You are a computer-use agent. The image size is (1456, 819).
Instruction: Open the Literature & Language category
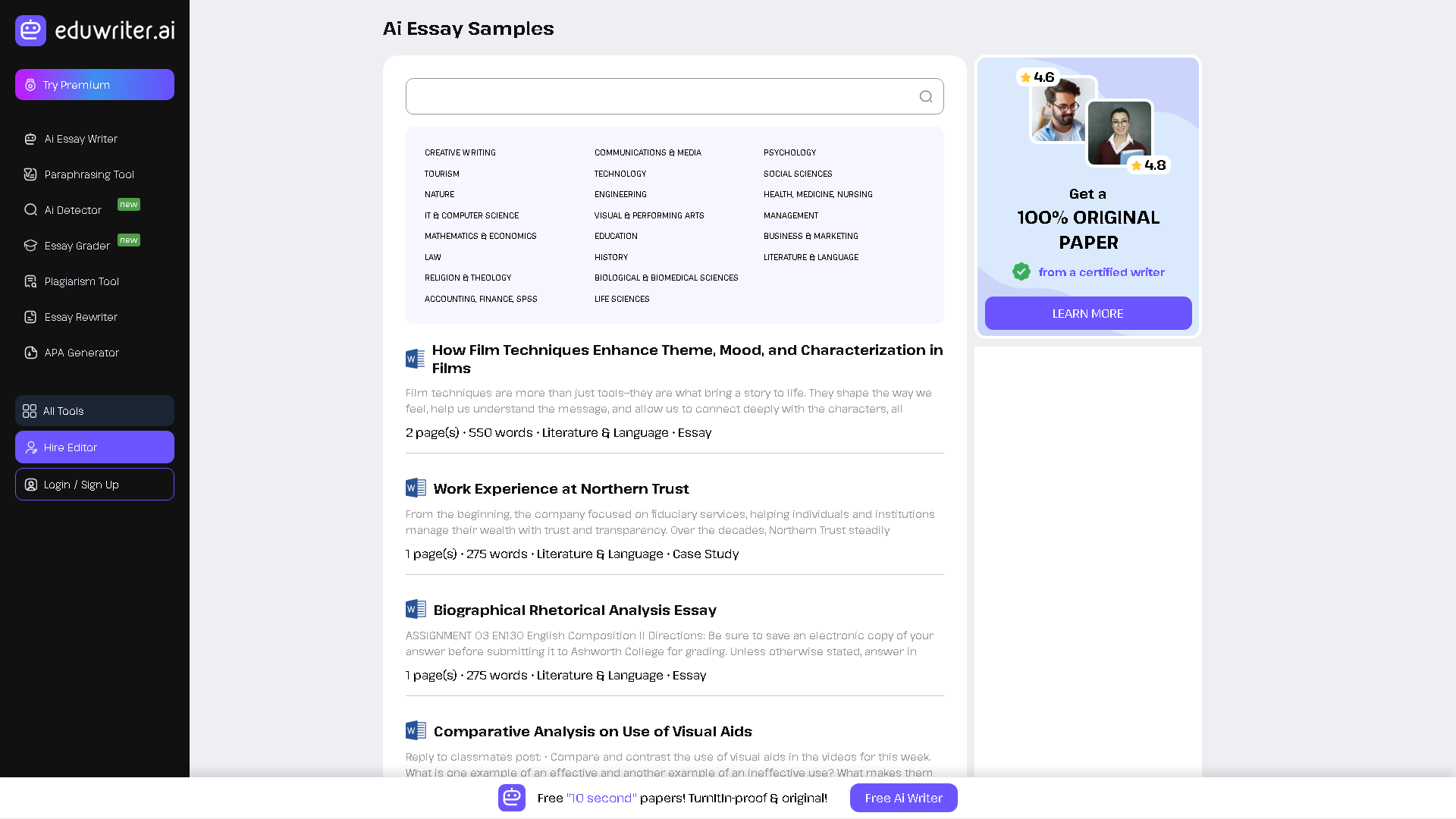[811, 257]
